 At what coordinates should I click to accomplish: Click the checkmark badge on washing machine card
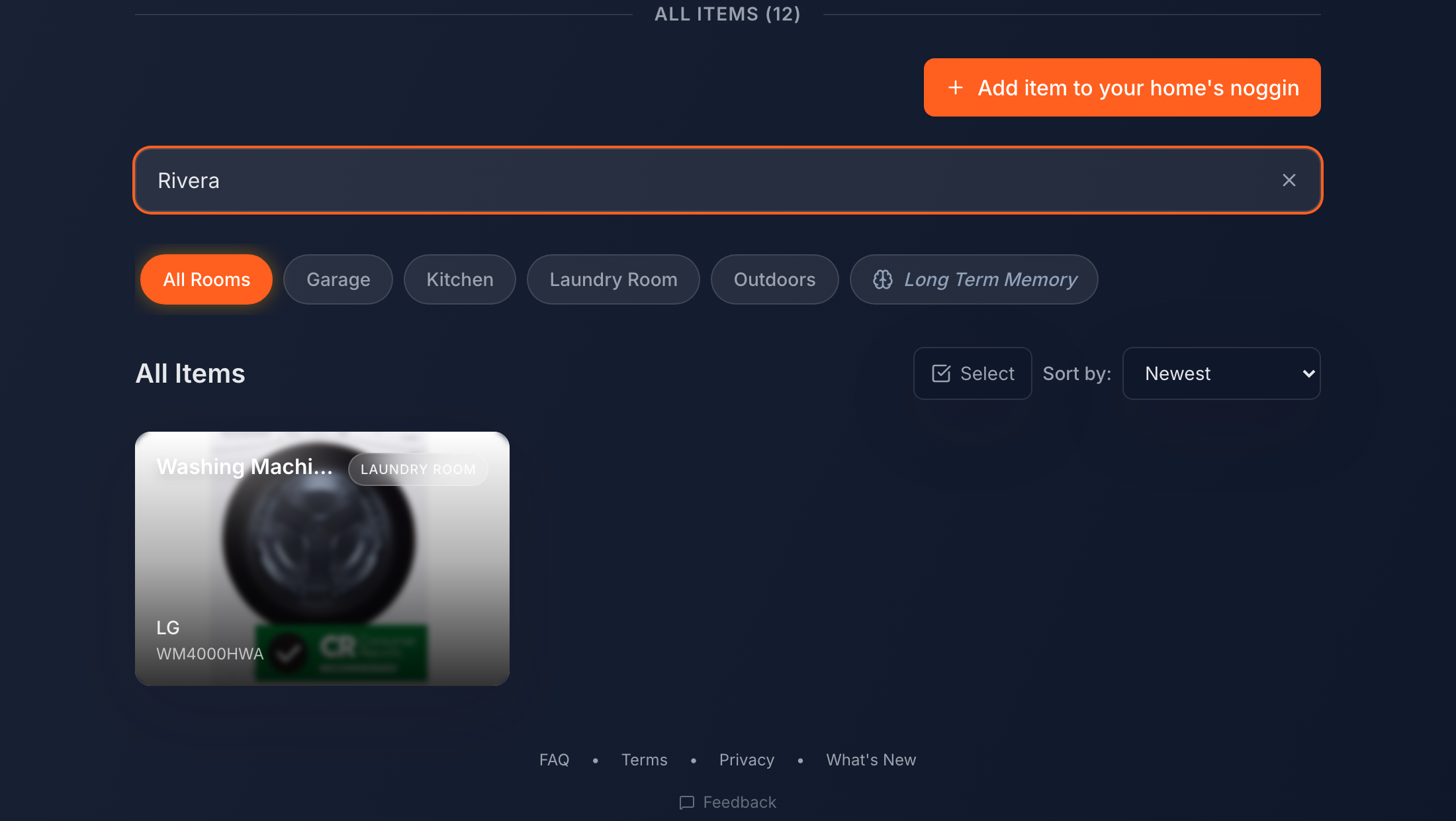[288, 653]
